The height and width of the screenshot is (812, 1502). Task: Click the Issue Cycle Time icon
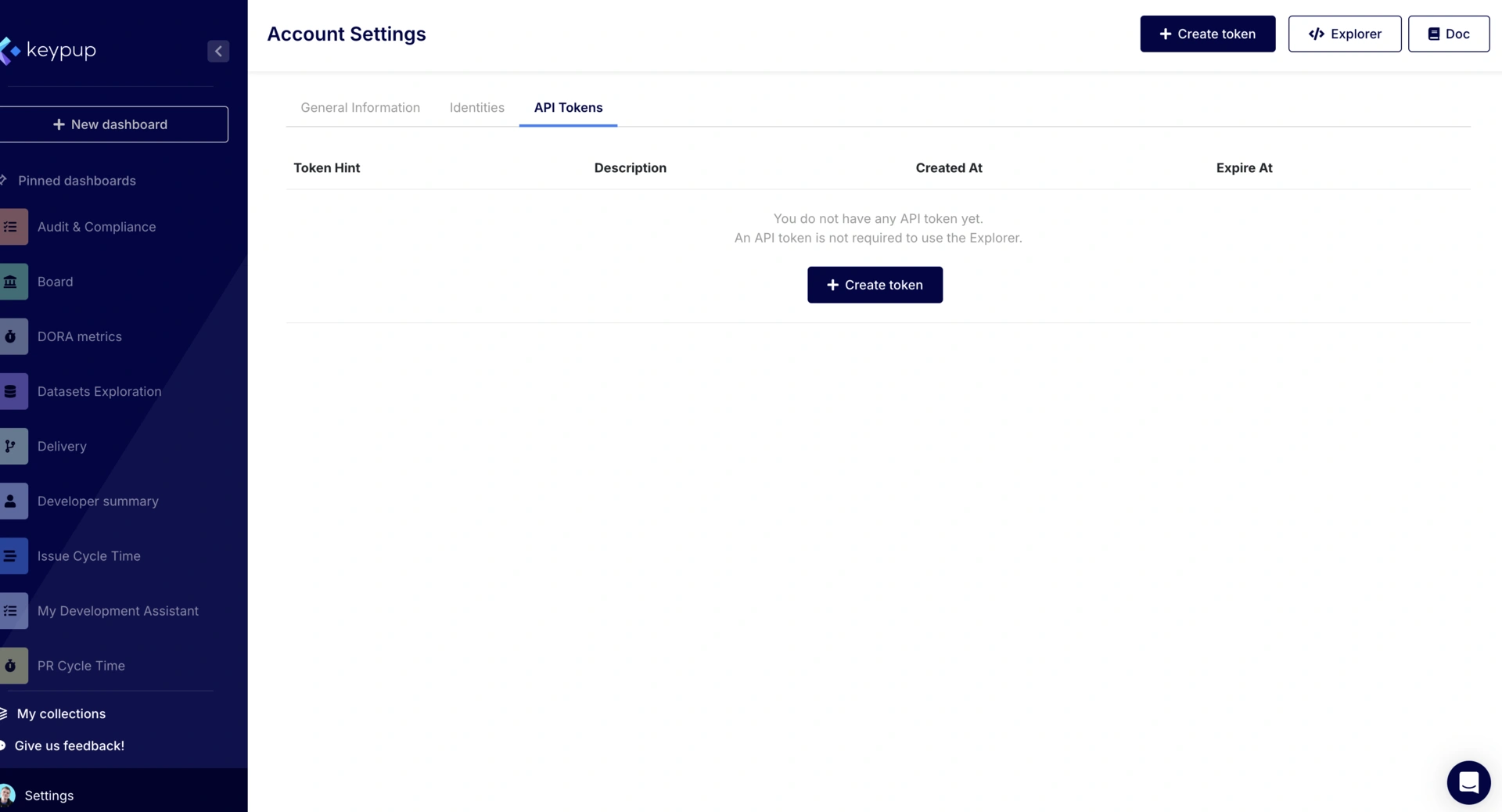tap(12, 556)
